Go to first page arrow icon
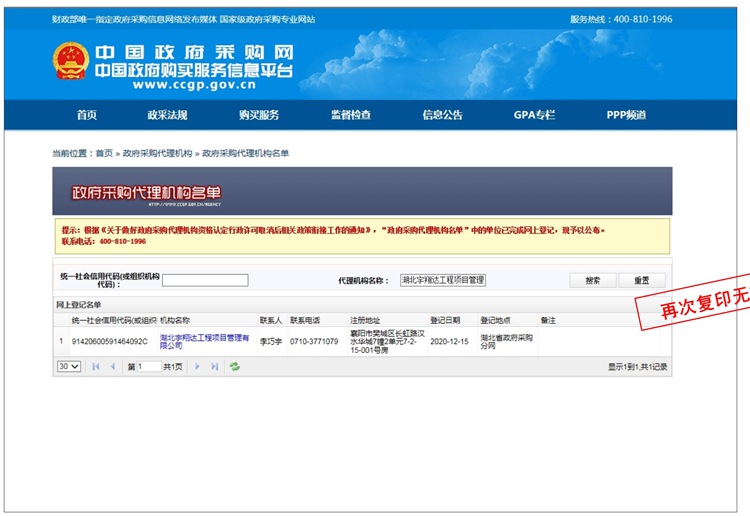Viewport: 750px width, 516px height. click(x=96, y=366)
